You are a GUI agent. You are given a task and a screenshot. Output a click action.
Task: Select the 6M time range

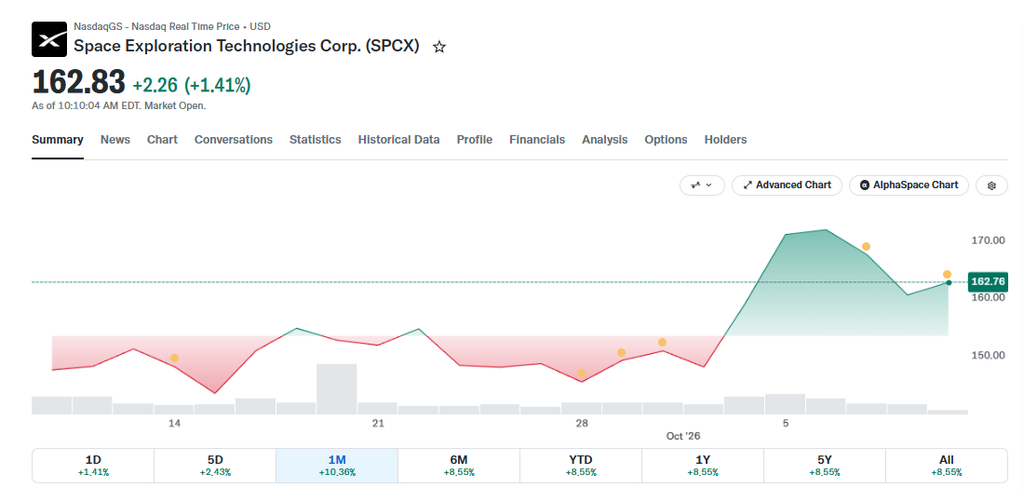(x=459, y=466)
